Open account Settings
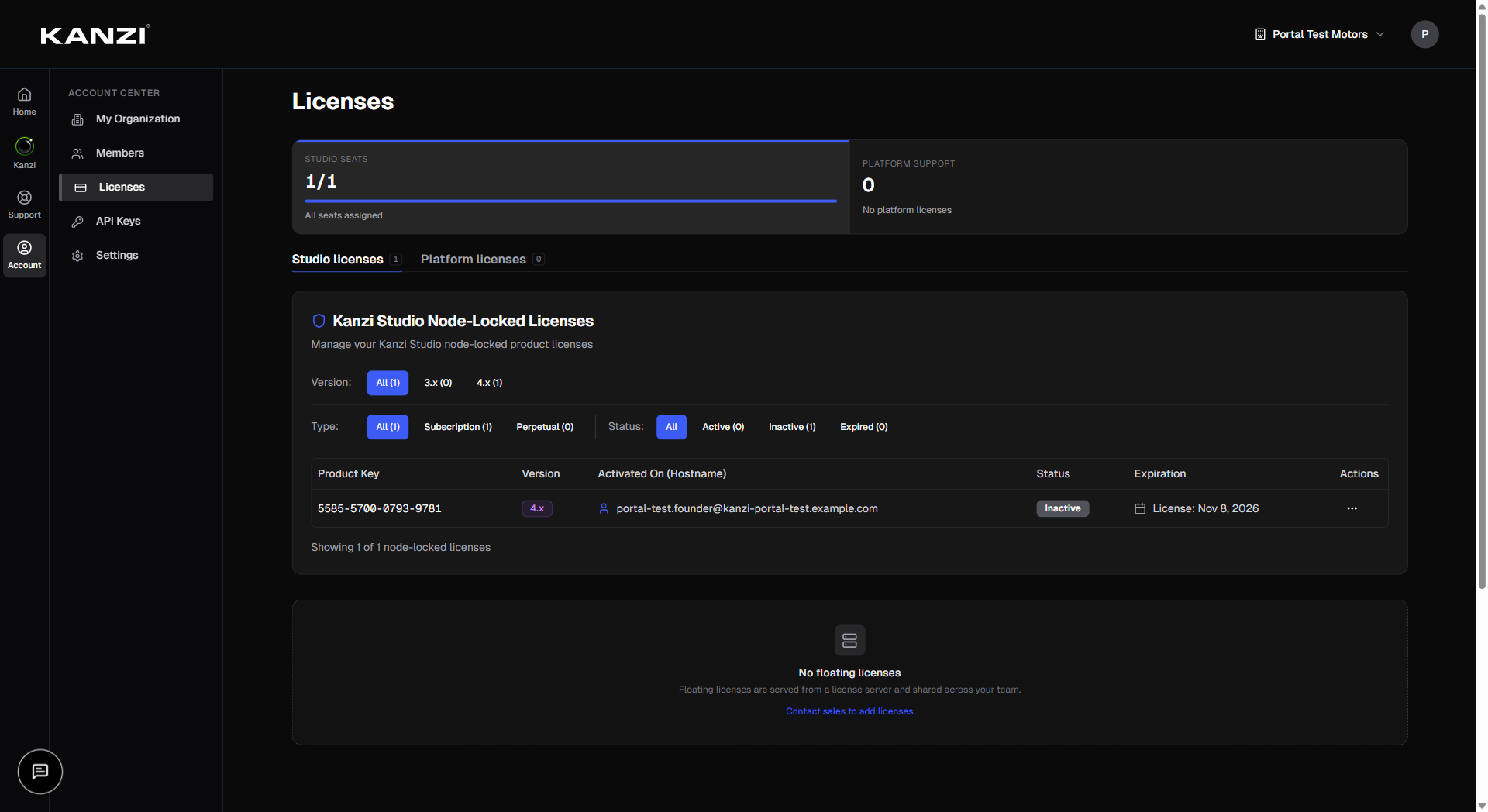Viewport: 1488px width, 812px height. coord(136,256)
